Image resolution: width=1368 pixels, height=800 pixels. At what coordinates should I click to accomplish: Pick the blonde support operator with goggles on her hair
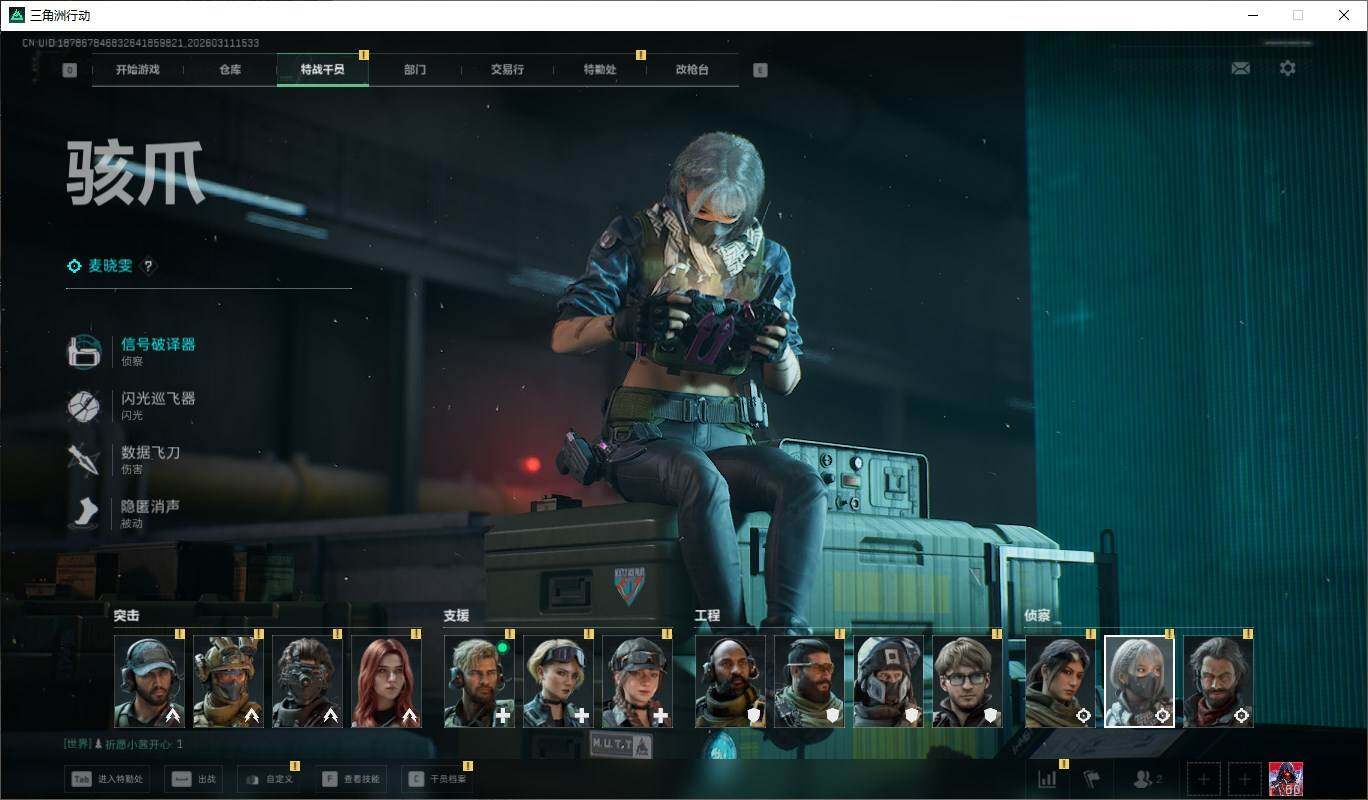pos(558,682)
